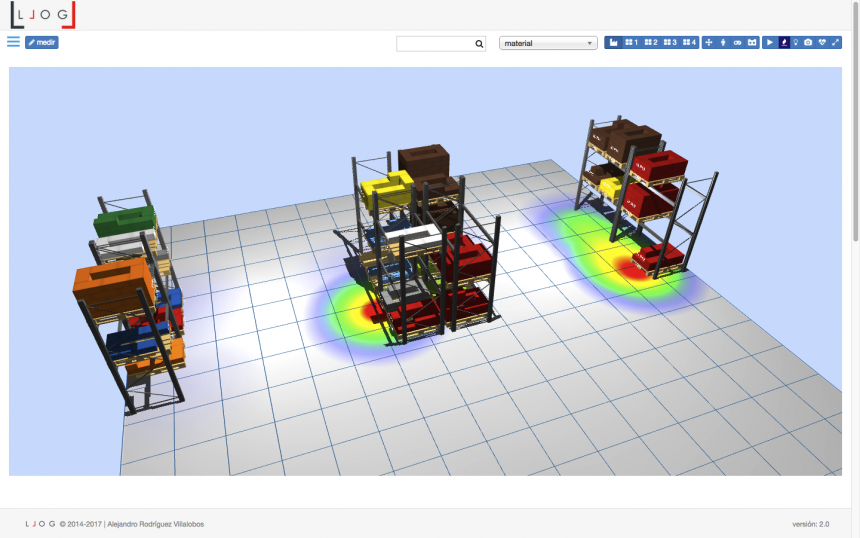Image resolution: width=860 pixels, height=538 pixels.
Task: Open the hamburger menu
Action: pyautogui.click(x=13, y=42)
